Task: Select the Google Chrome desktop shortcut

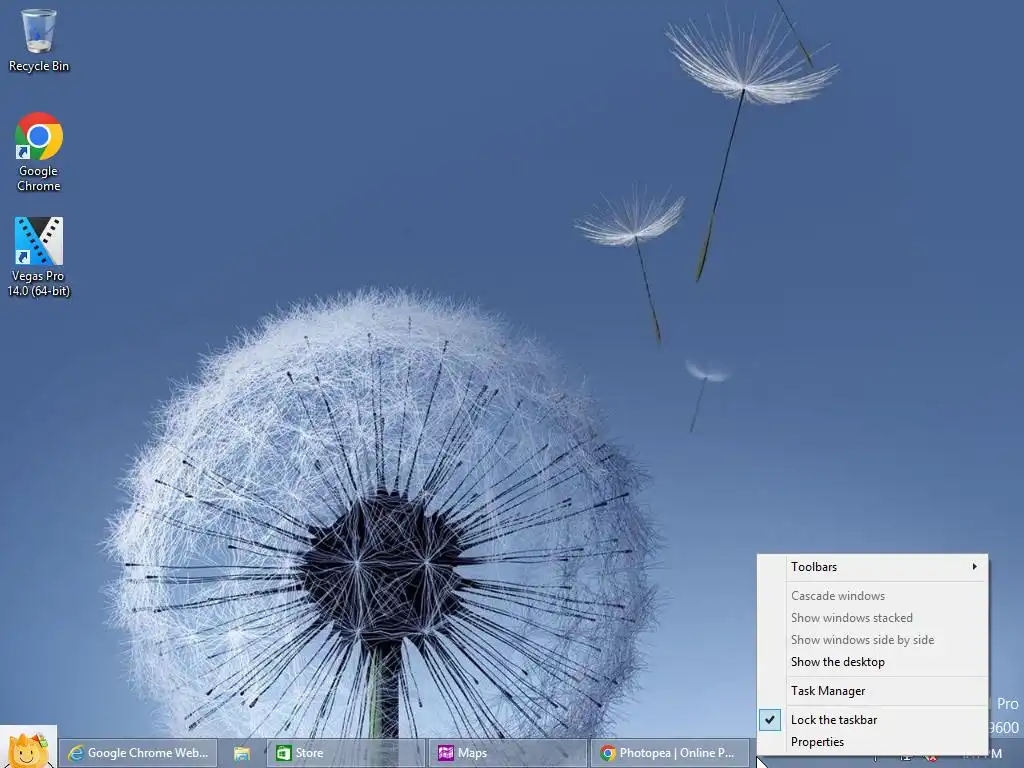Action: point(39,152)
